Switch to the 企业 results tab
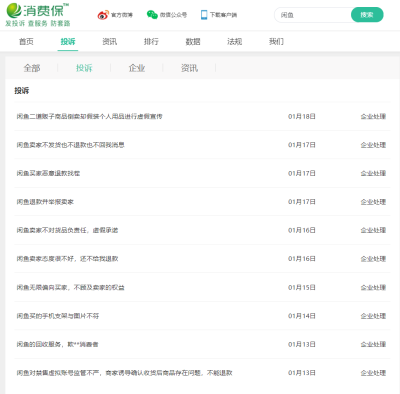400x394 pixels. [x=137, y=68]
